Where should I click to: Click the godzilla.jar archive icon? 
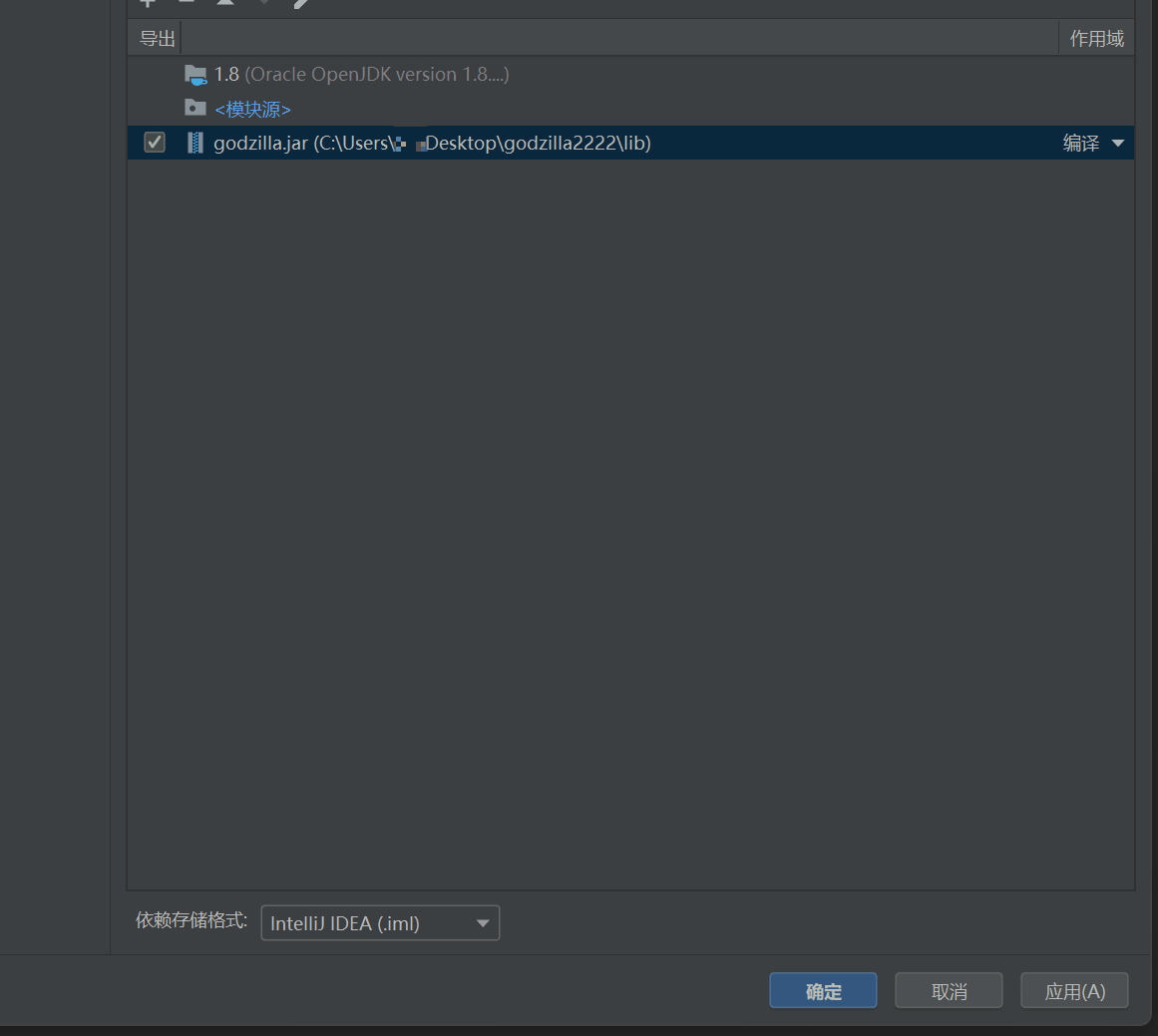[195, 143]
